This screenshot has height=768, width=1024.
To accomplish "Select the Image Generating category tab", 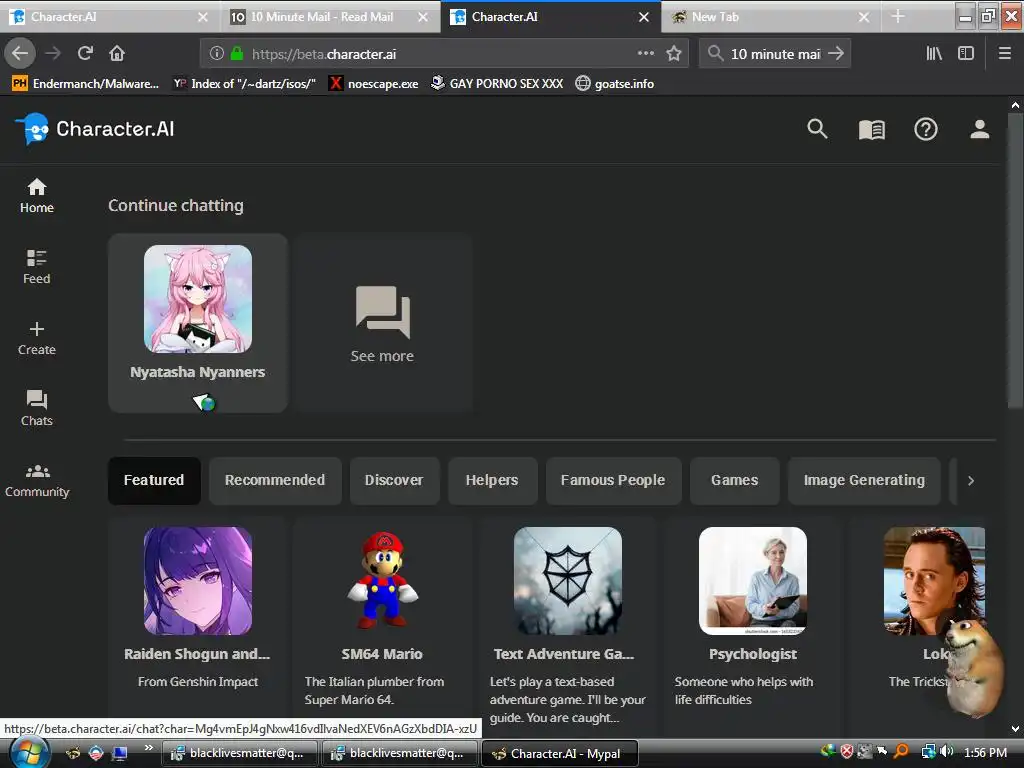I will (864, 481).
